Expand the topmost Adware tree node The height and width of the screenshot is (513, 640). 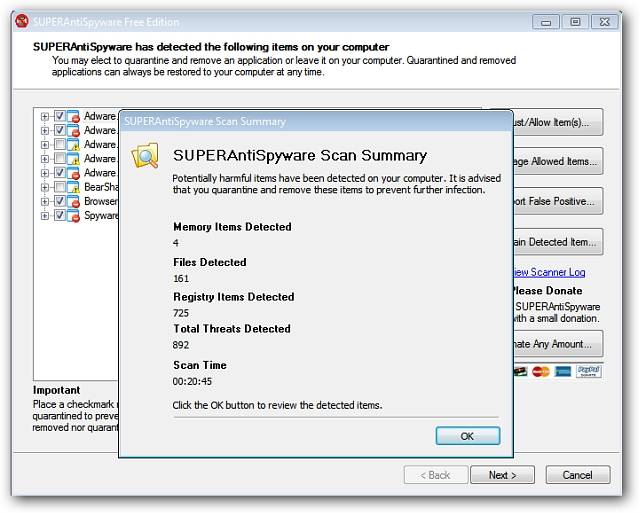pyautogui.click(x=45, y=117)
